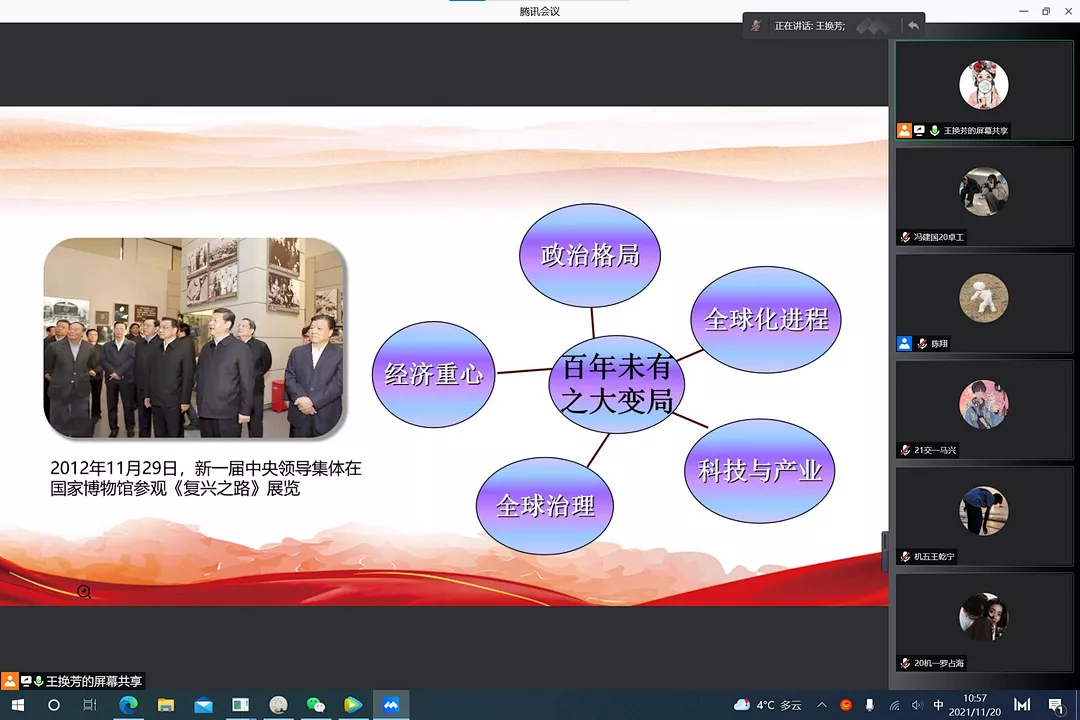Open the Windows Start menu

(x=17, y=705)
